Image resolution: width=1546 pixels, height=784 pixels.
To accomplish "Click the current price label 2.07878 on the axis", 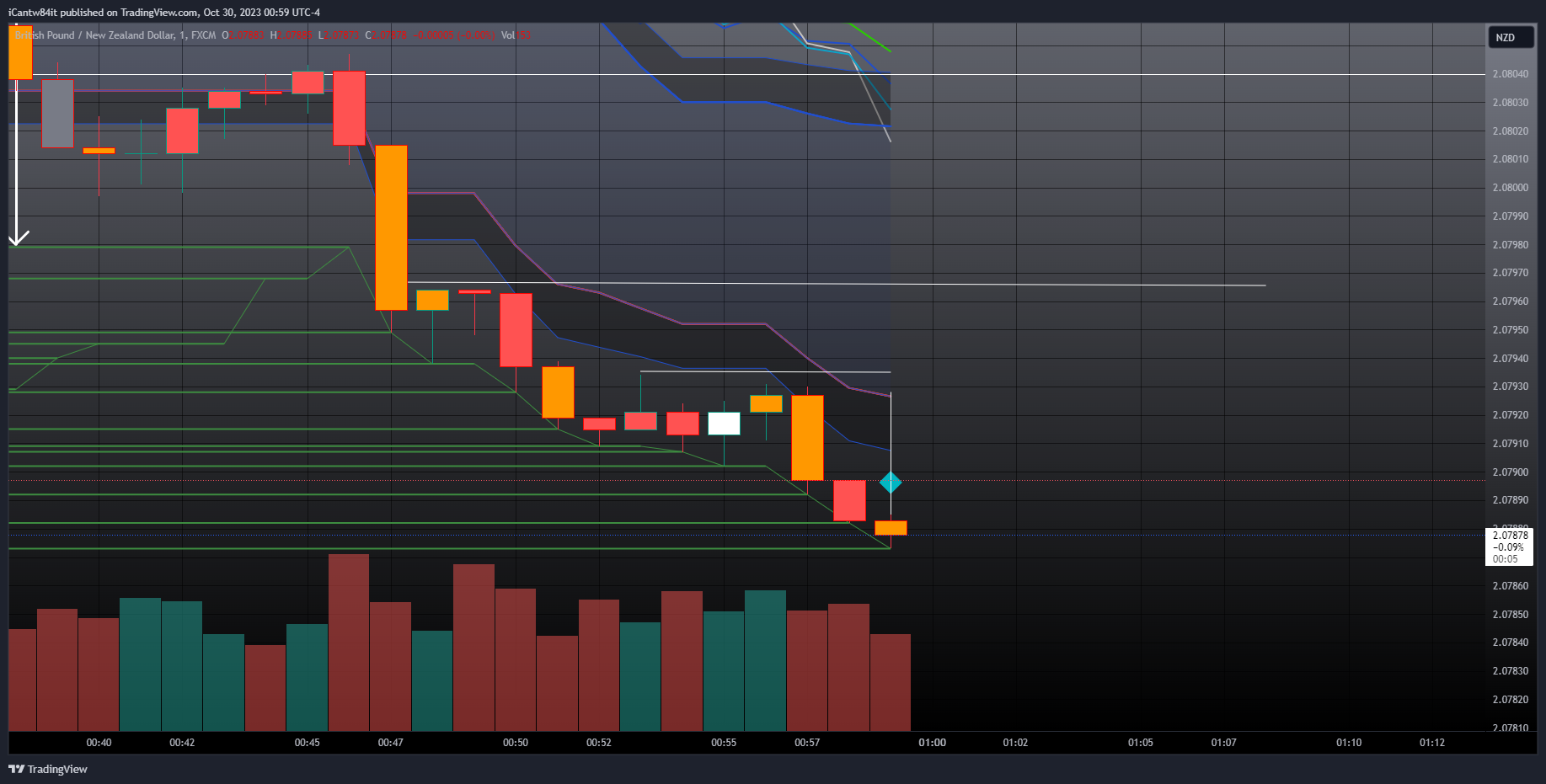I will [x=1510, y=536].
